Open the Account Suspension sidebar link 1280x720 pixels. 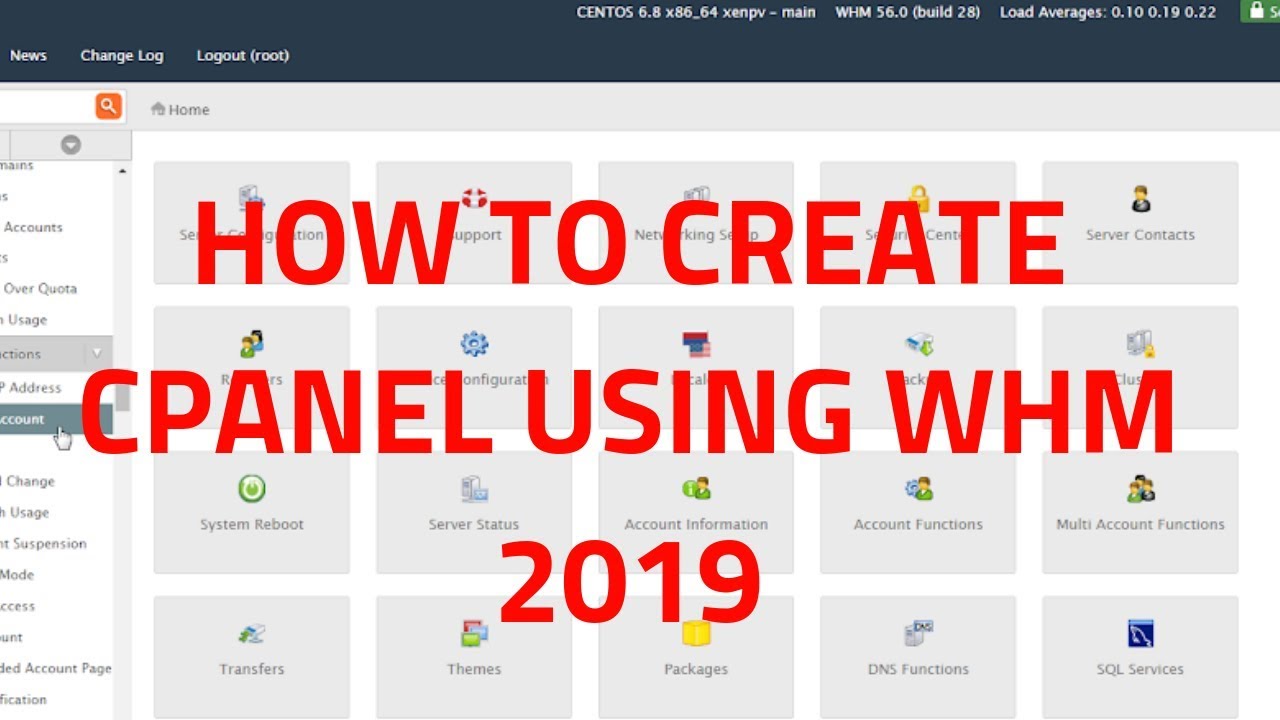point(43,543)
